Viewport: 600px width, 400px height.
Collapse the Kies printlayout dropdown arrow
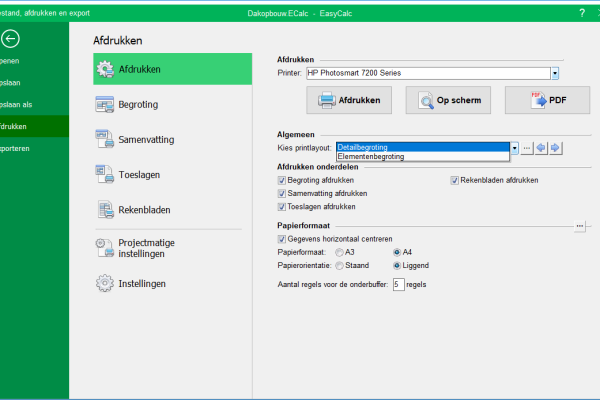point(515,148)
